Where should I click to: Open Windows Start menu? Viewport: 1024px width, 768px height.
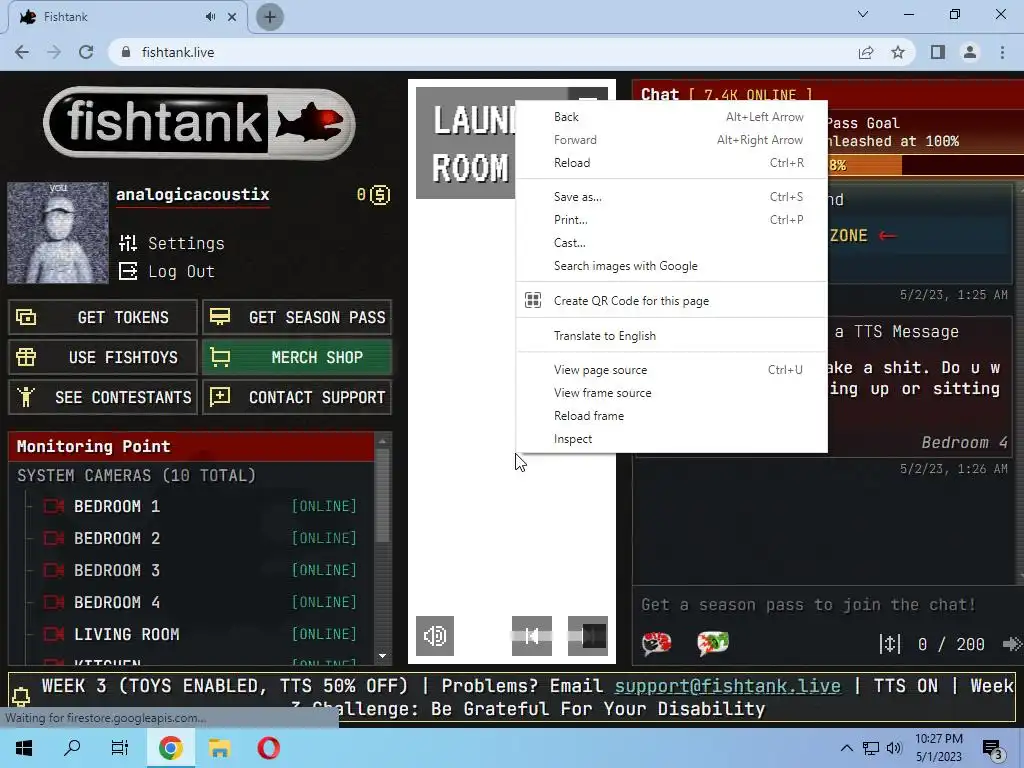(24, 748)
